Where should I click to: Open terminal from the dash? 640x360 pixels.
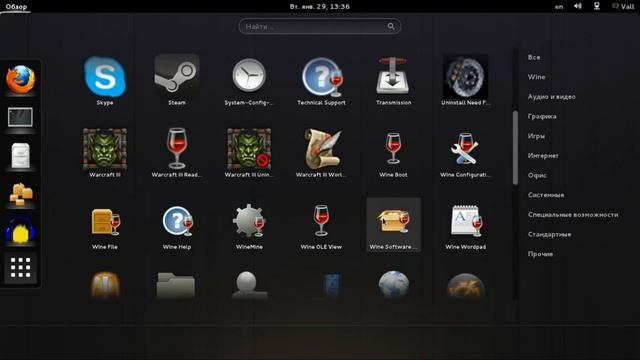coord(20,118)
